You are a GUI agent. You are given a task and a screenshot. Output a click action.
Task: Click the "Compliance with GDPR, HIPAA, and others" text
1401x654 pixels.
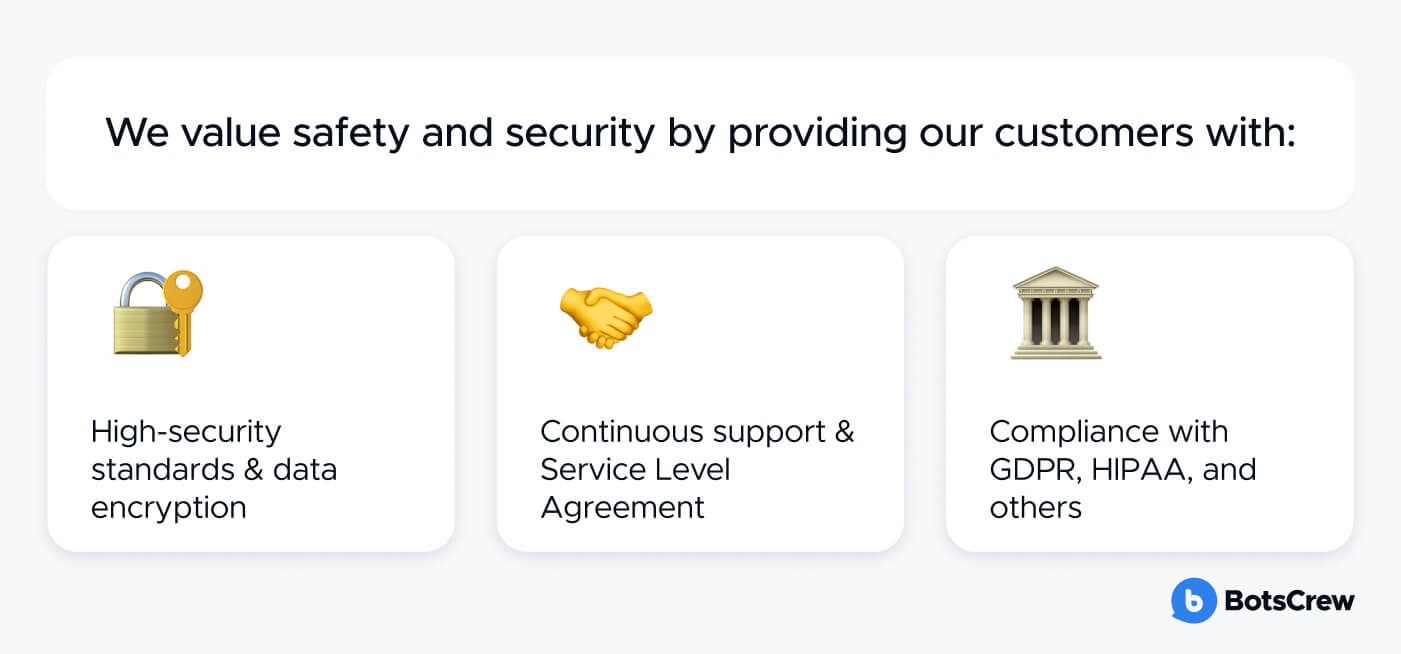[x=1123, y=469]
